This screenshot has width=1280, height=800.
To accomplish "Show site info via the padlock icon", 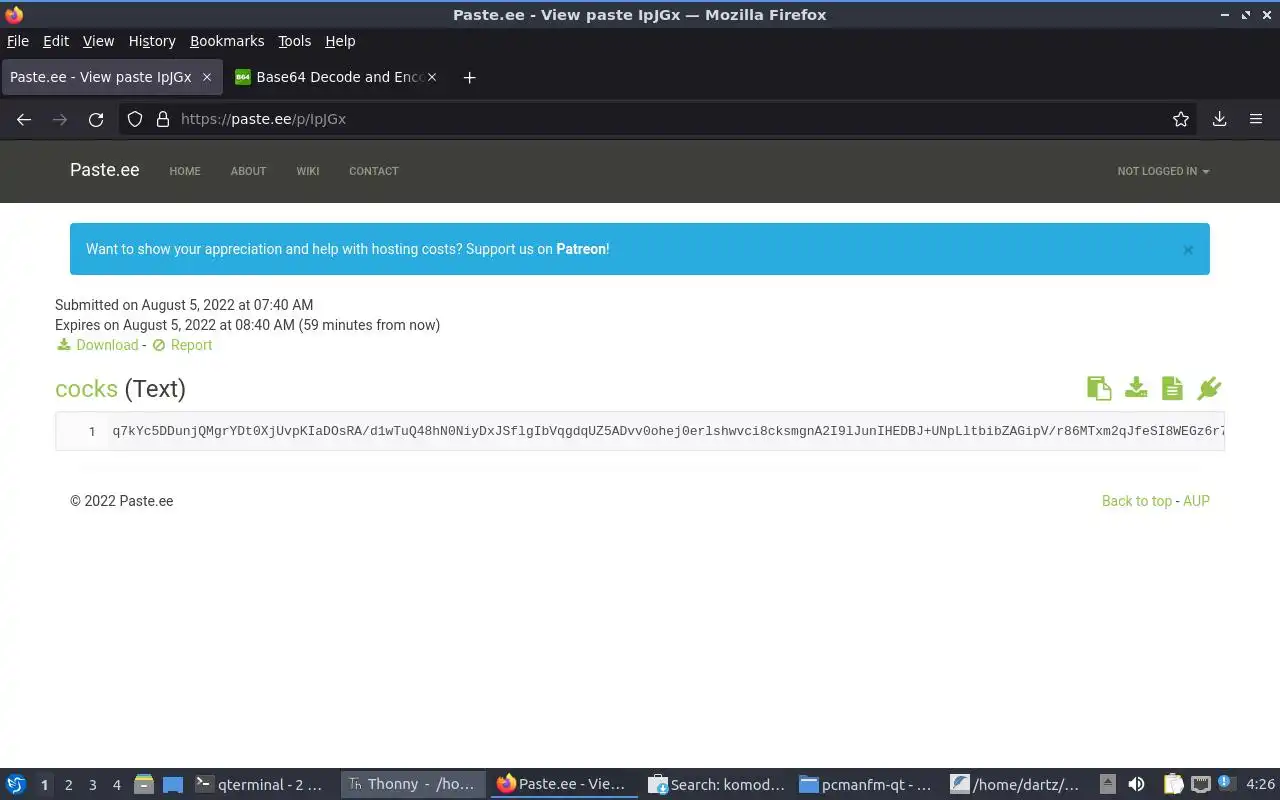I will point(163,119).
